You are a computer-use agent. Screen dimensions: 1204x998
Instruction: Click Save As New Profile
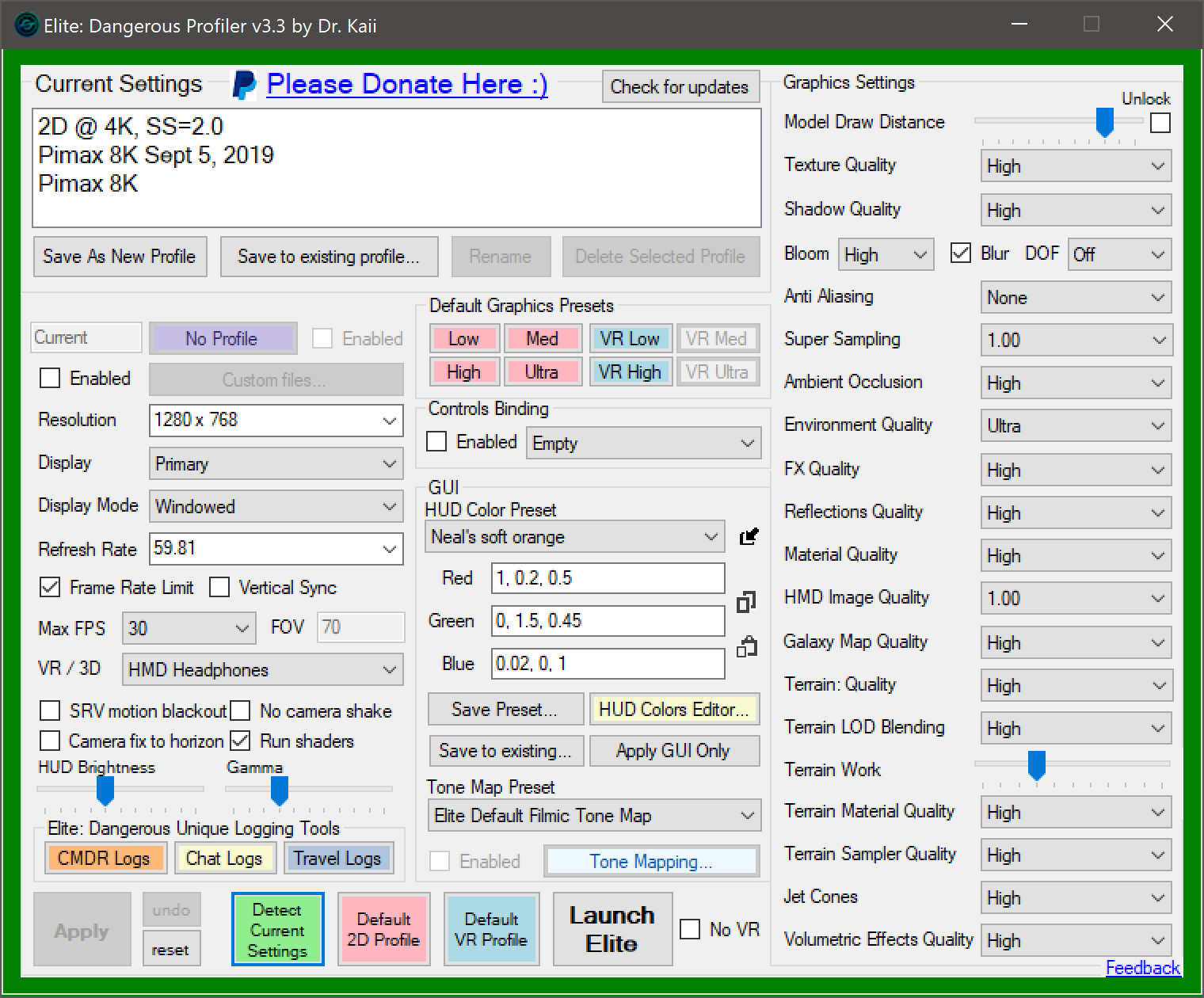[120, 257]
